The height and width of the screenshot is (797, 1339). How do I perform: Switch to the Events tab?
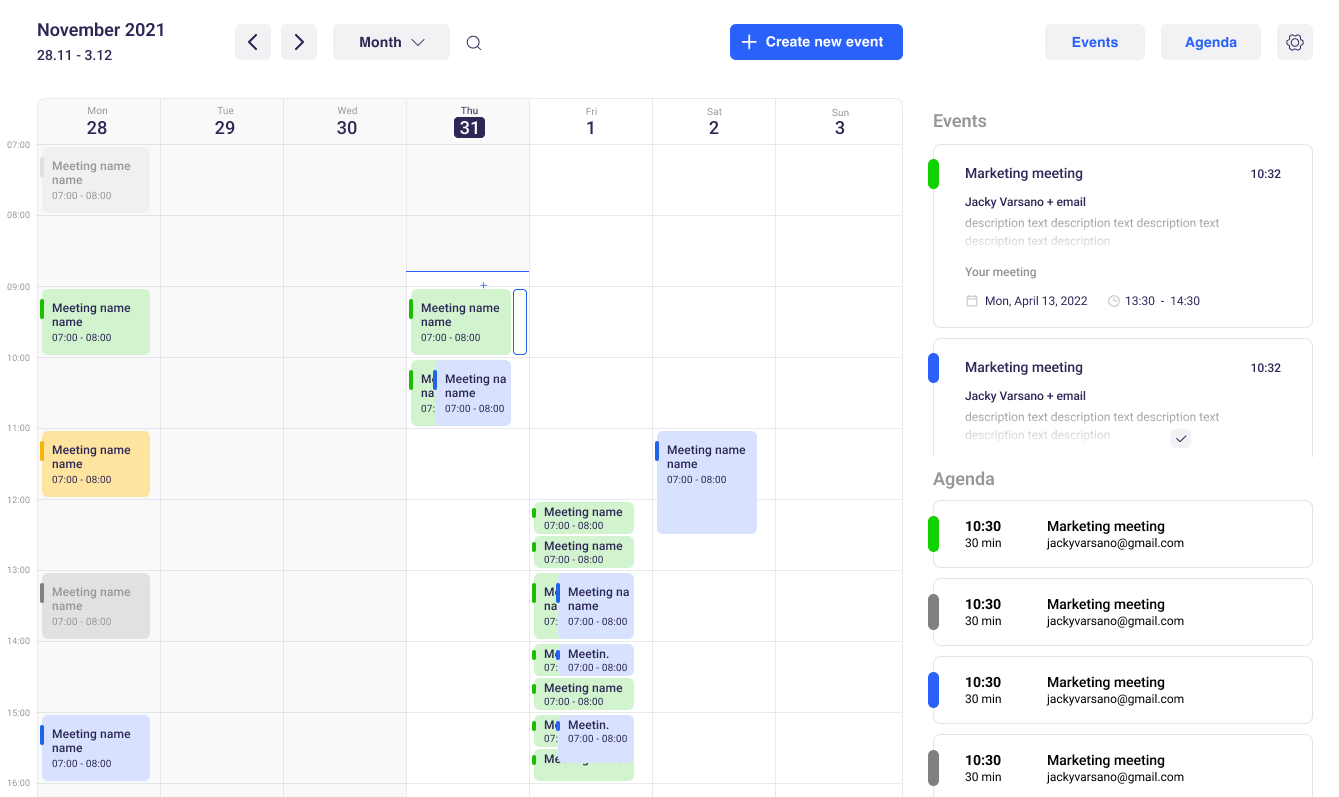(x=1094, y=42)
